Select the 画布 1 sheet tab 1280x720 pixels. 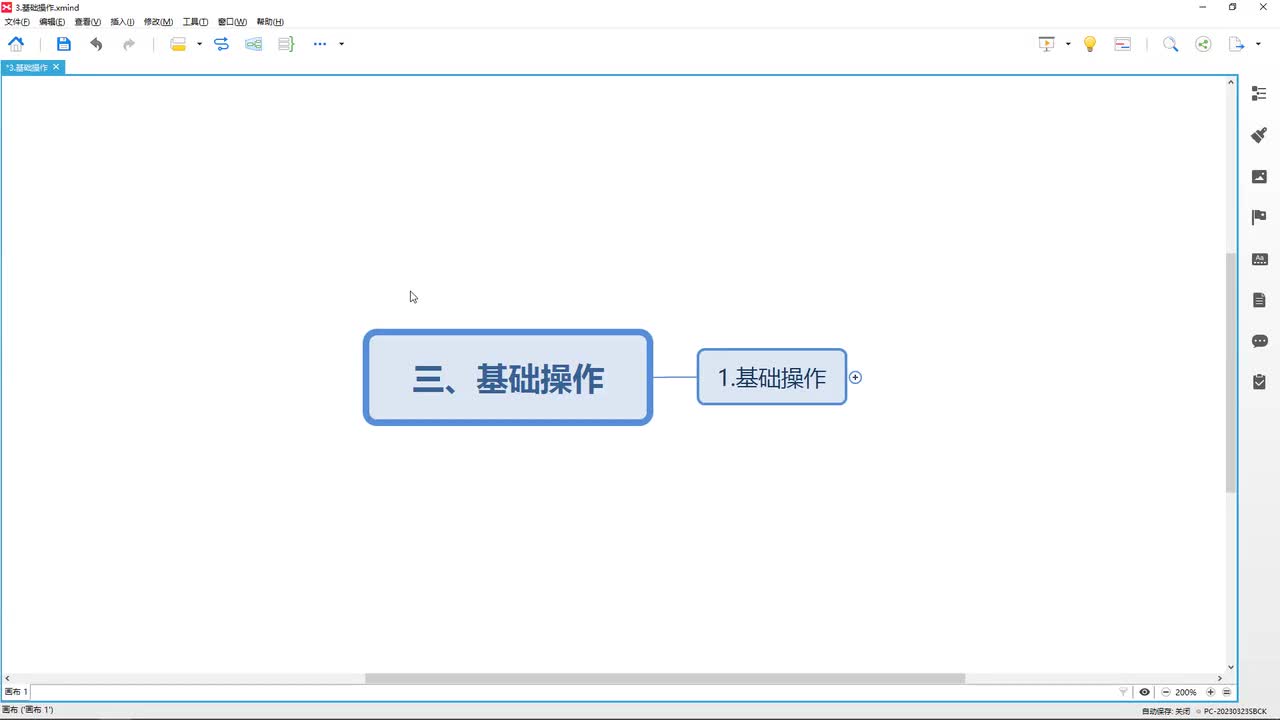[x=17, y=692]
